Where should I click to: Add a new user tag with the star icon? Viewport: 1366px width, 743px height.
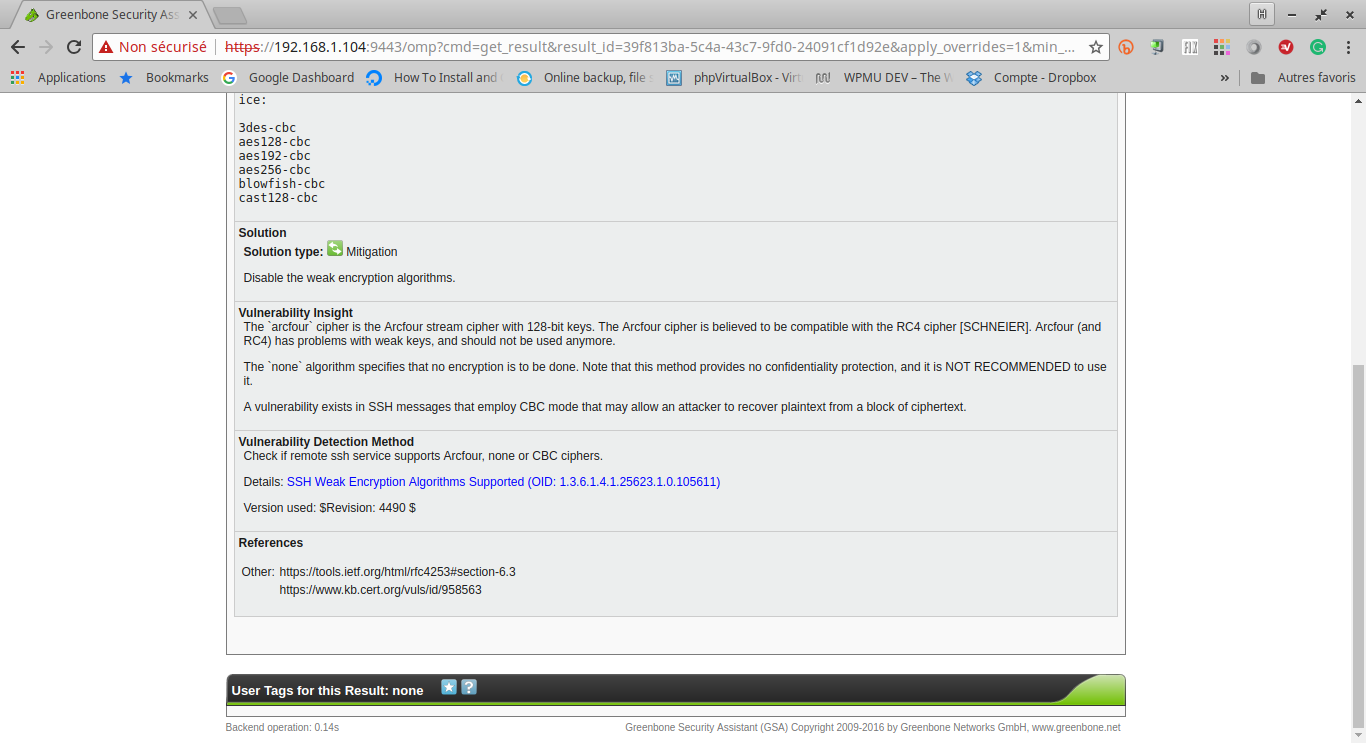449,687
